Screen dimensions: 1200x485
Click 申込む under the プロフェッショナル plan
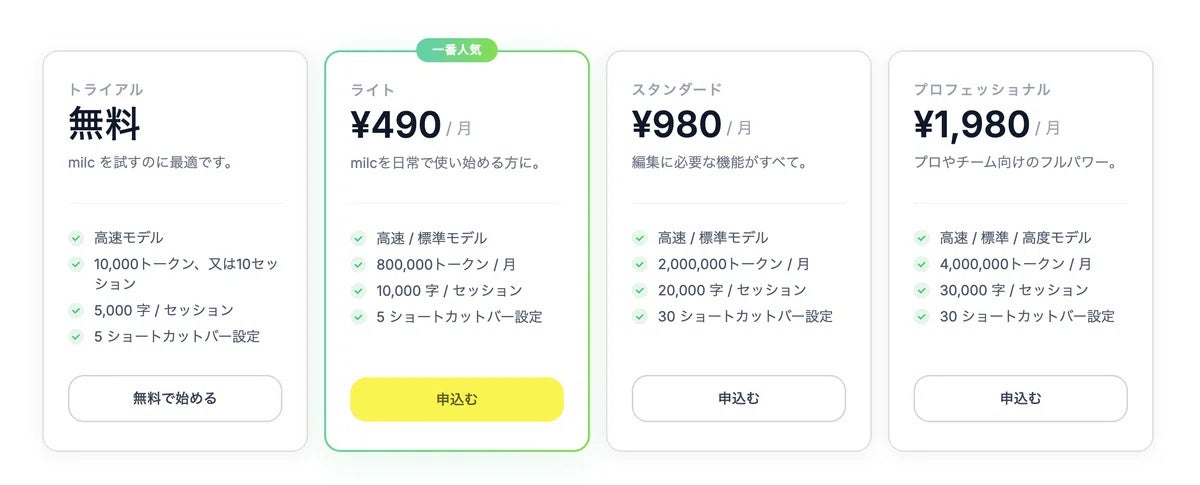[x=1020, y=398]
